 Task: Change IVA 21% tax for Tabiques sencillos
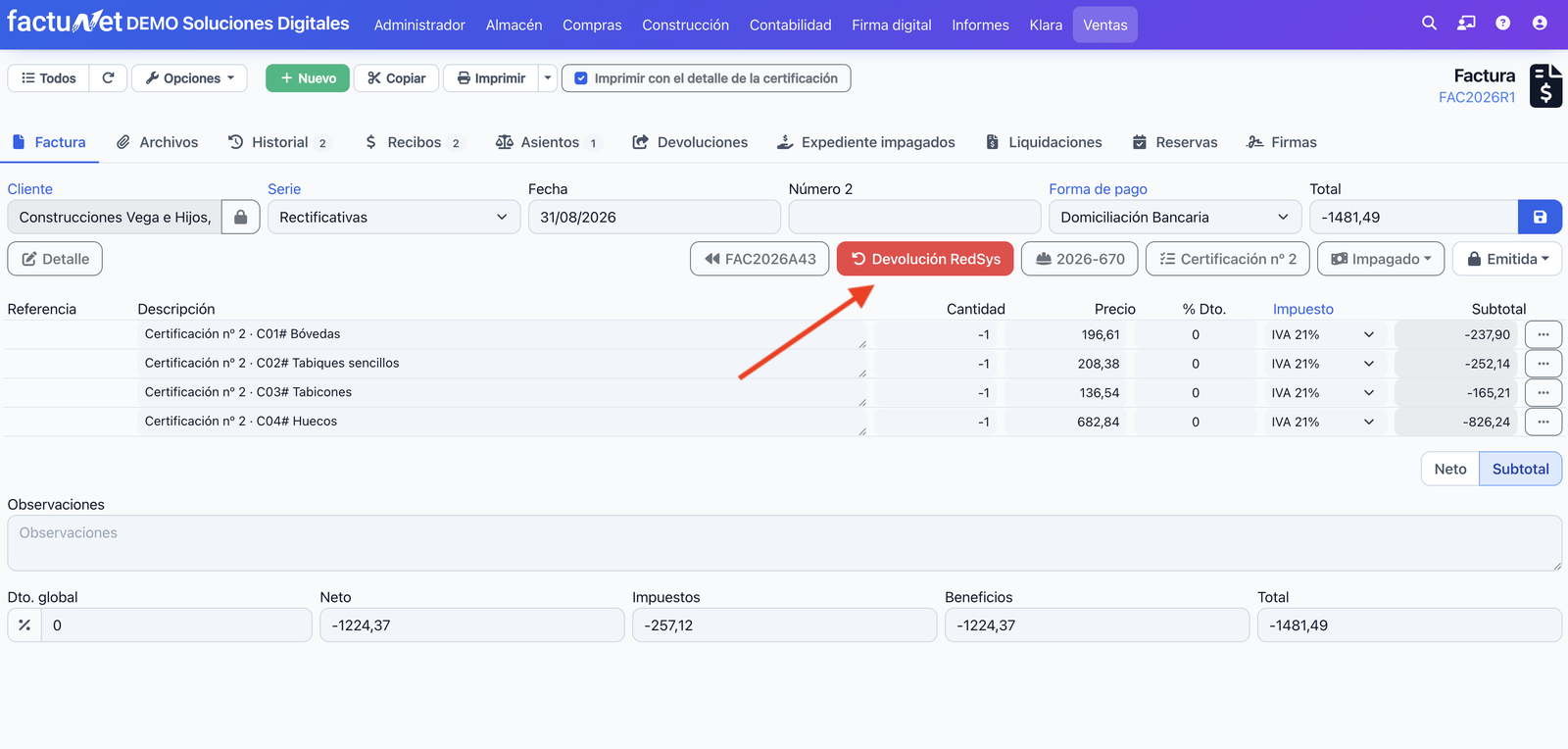coord(1322,364)
